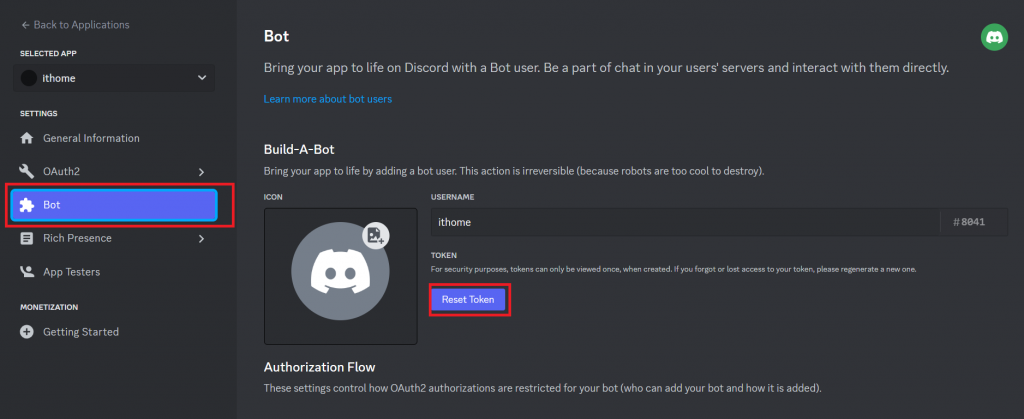
Task: Open Learn more about bot users link
Action: tap(327, 99)
